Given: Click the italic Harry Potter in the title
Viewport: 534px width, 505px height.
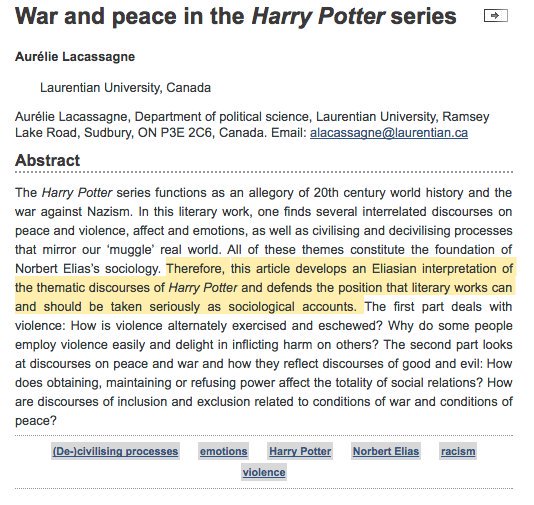Looking at the screenshot, I should tap(318, 16).
